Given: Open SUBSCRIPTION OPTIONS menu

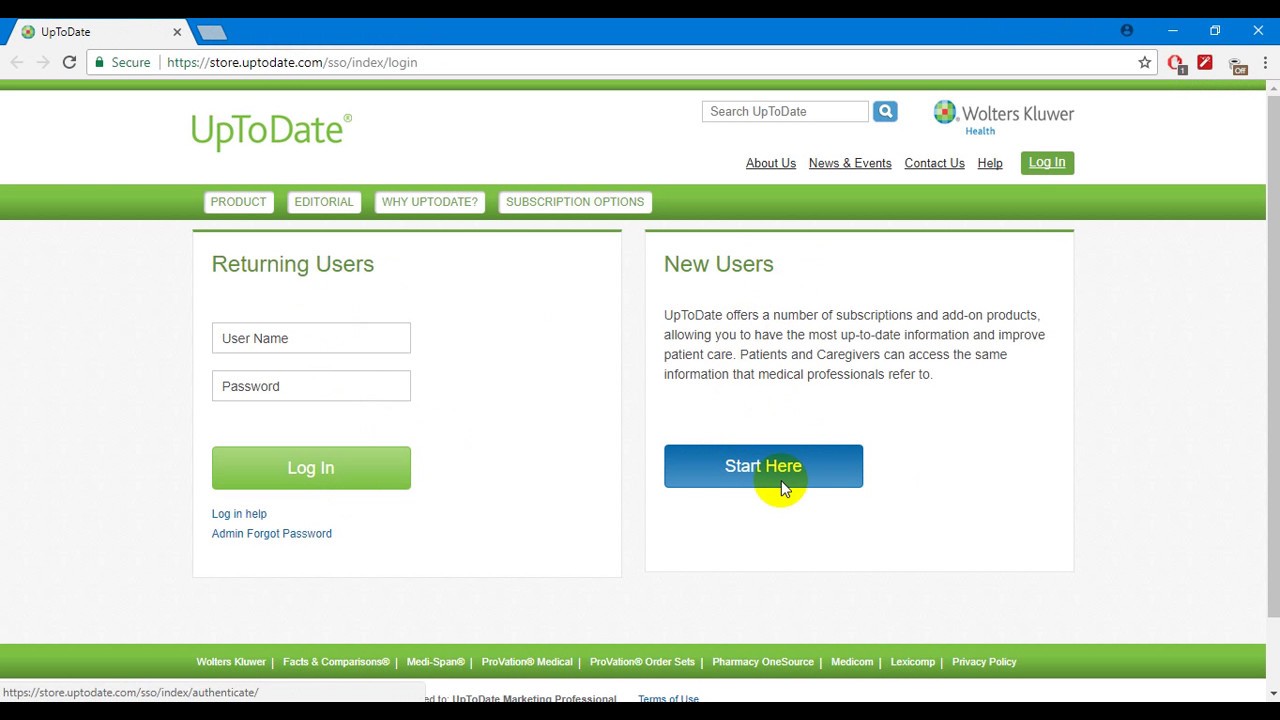Looking at the screenshot, I should [x=575, y=202].
